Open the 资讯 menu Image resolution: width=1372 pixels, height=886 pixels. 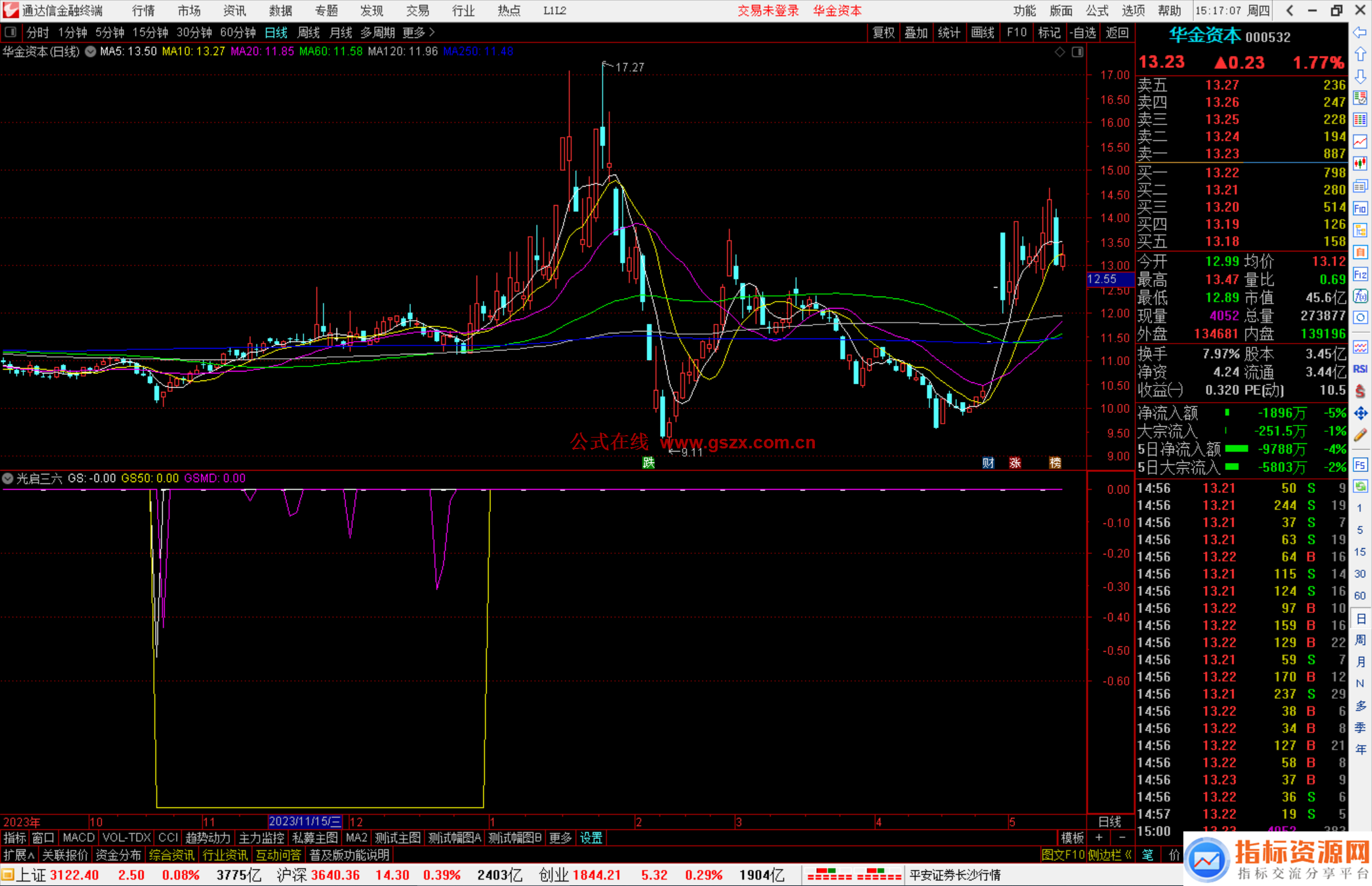tap(235, 10)
